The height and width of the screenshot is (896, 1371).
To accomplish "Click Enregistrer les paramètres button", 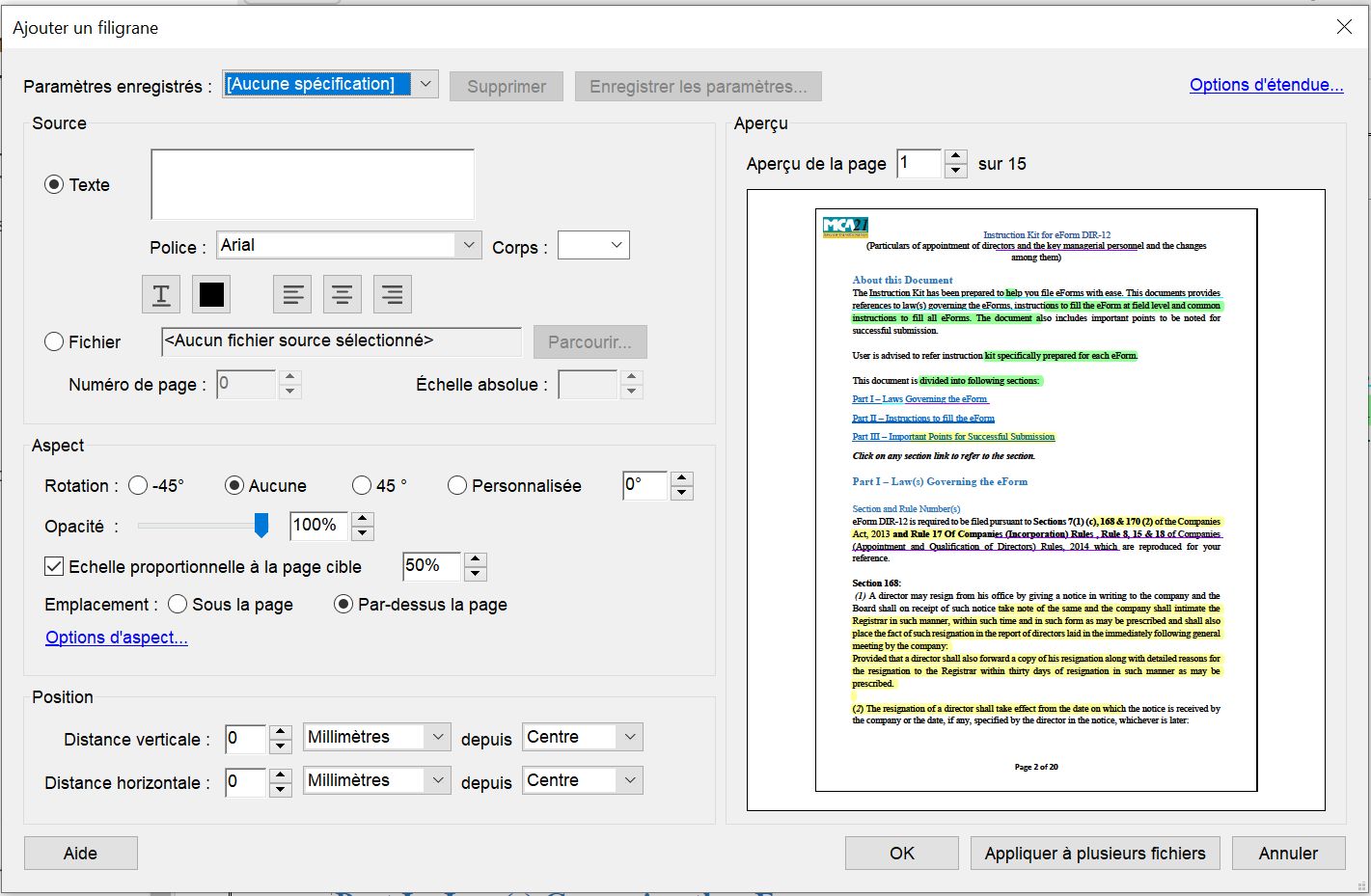I will tap(699, 86).
